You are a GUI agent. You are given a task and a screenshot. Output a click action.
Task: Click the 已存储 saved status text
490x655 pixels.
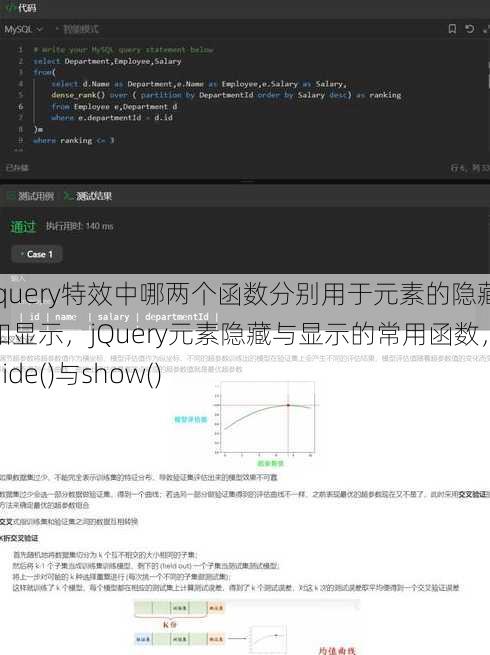[x=17, y=168]
